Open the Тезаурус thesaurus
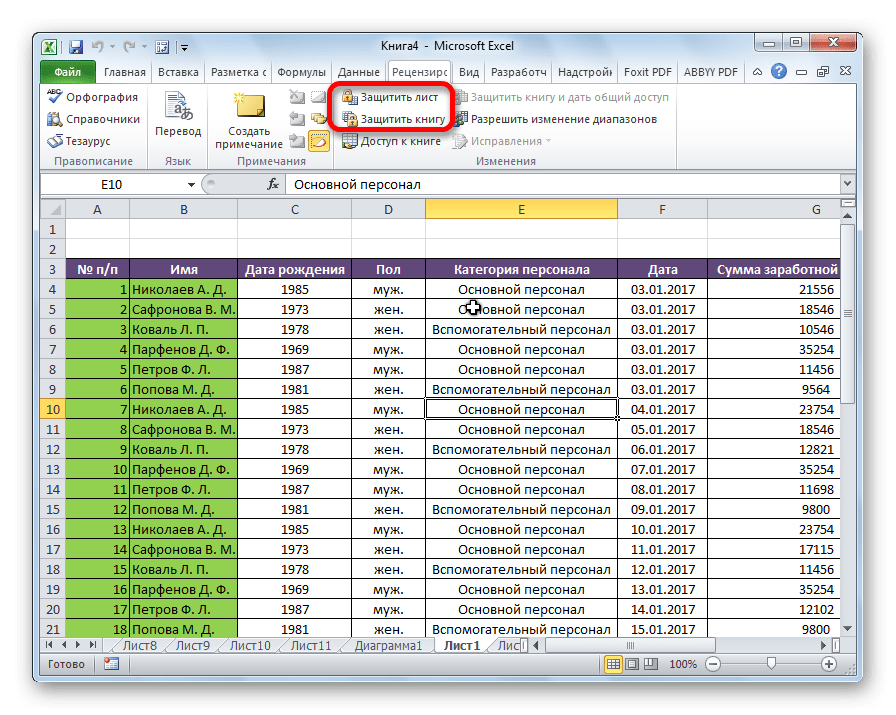The width and height of the screenshot is (896, 715). coord(79,141)
